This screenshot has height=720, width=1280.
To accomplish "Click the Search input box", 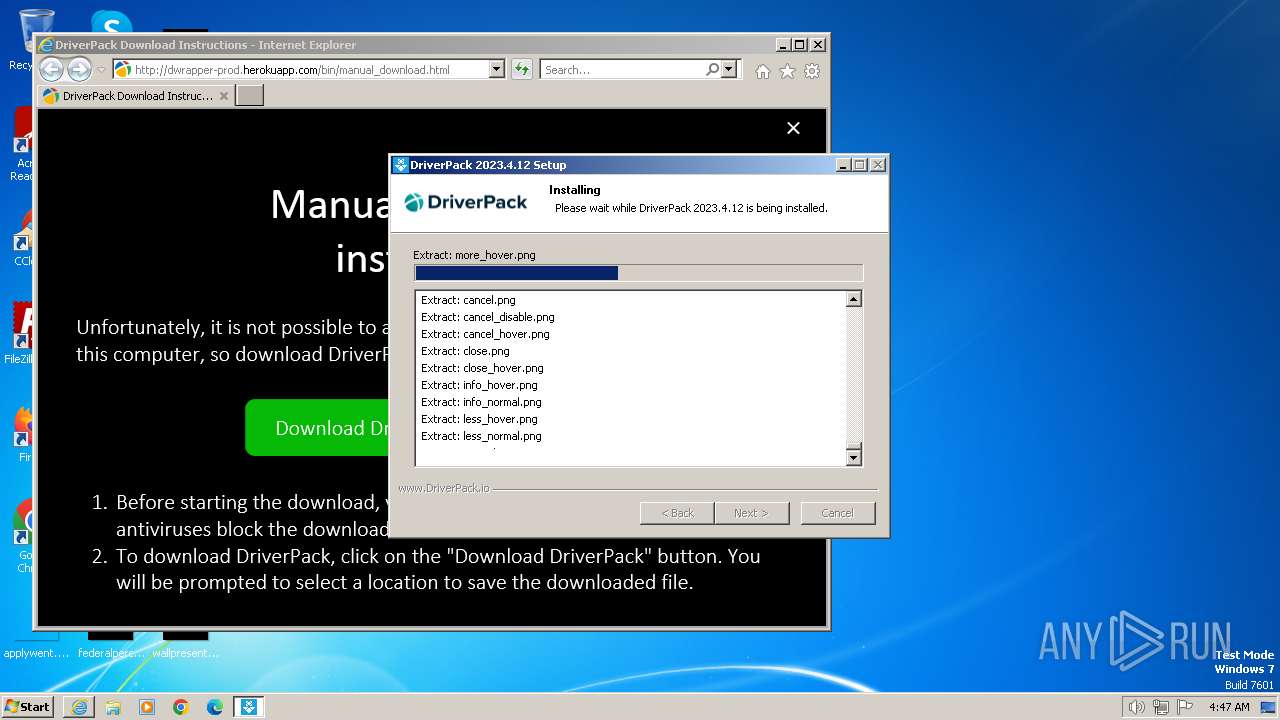I will click(x=622, y=70).
